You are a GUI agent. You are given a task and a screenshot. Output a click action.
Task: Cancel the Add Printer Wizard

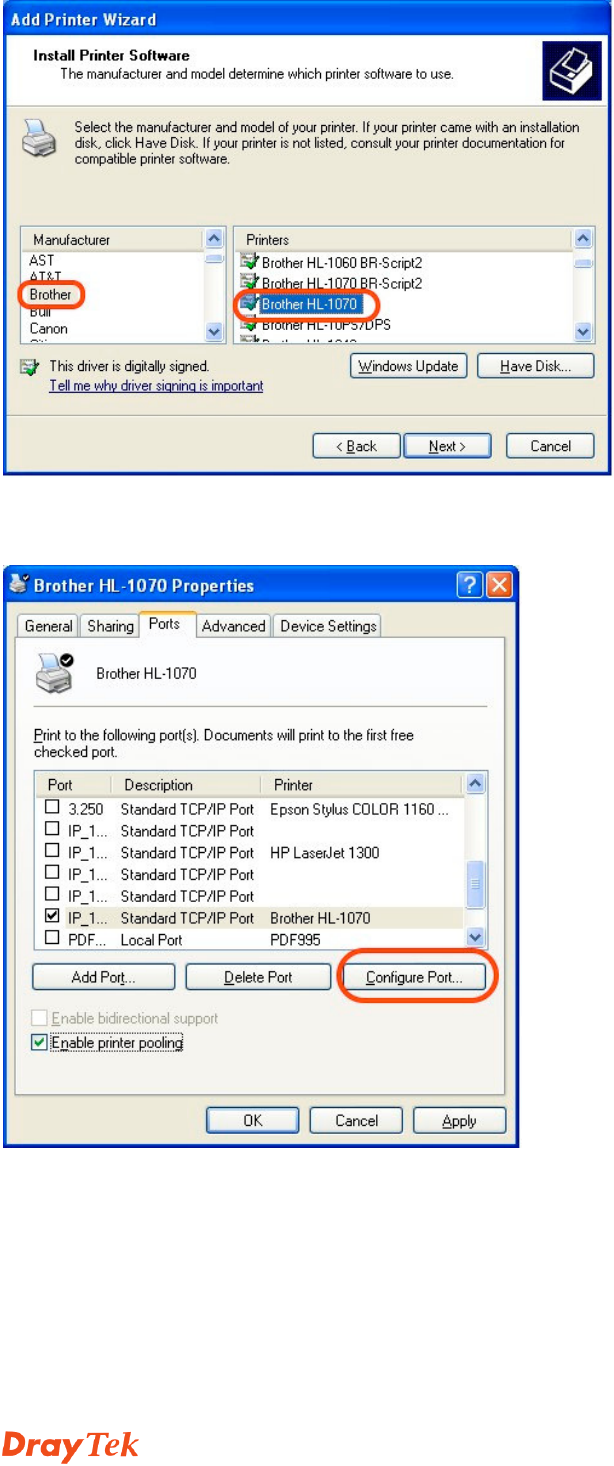click(x=551, y=446)
